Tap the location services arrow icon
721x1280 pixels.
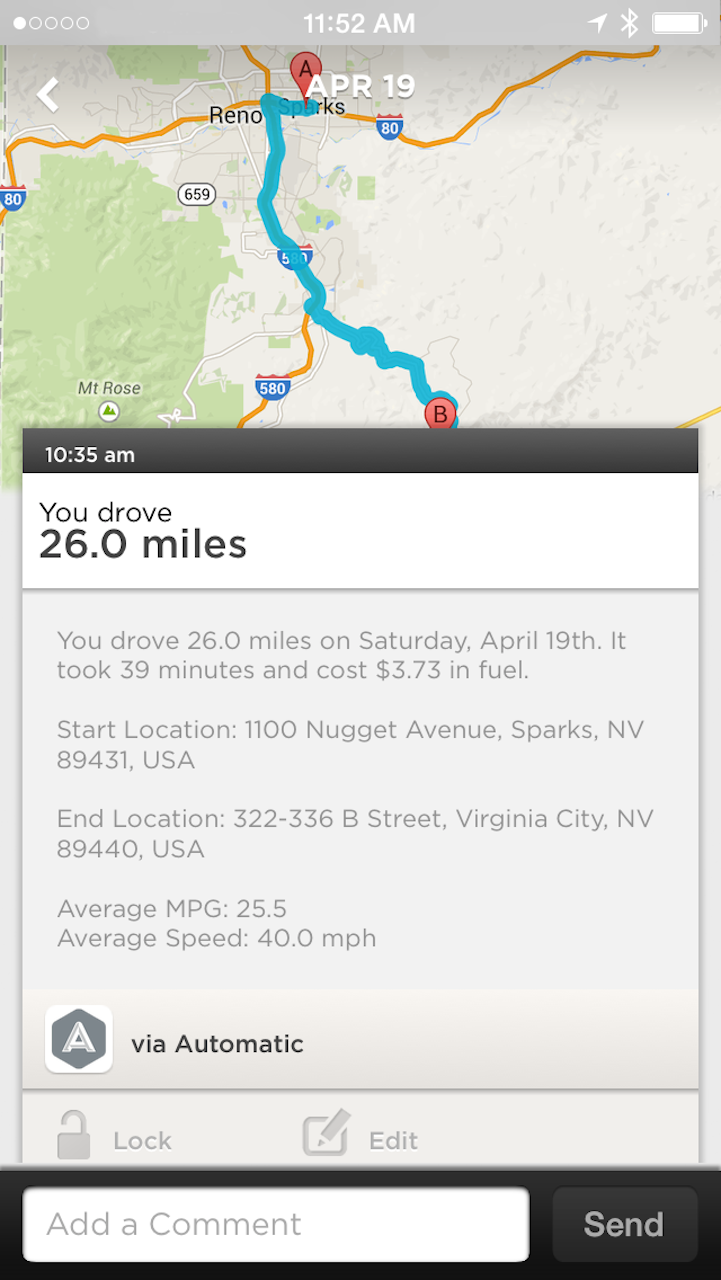[x=597, y=23]
